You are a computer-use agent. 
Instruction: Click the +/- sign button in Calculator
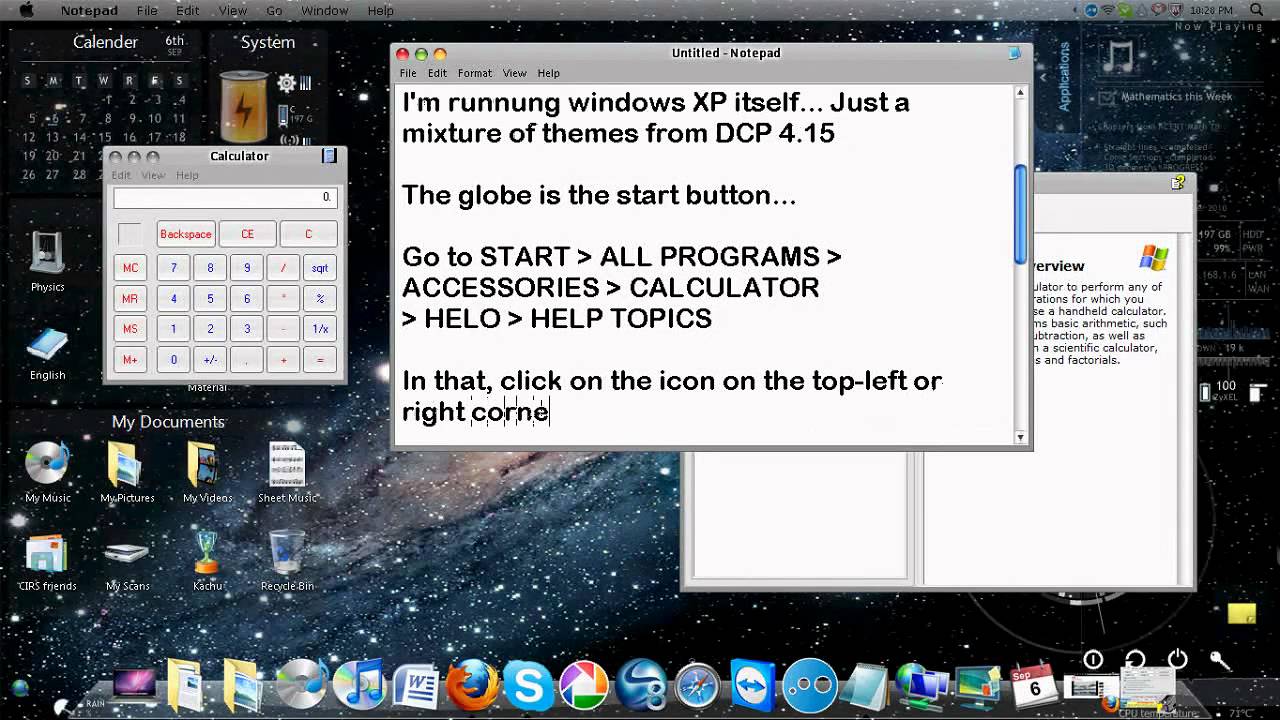(210, 360)
